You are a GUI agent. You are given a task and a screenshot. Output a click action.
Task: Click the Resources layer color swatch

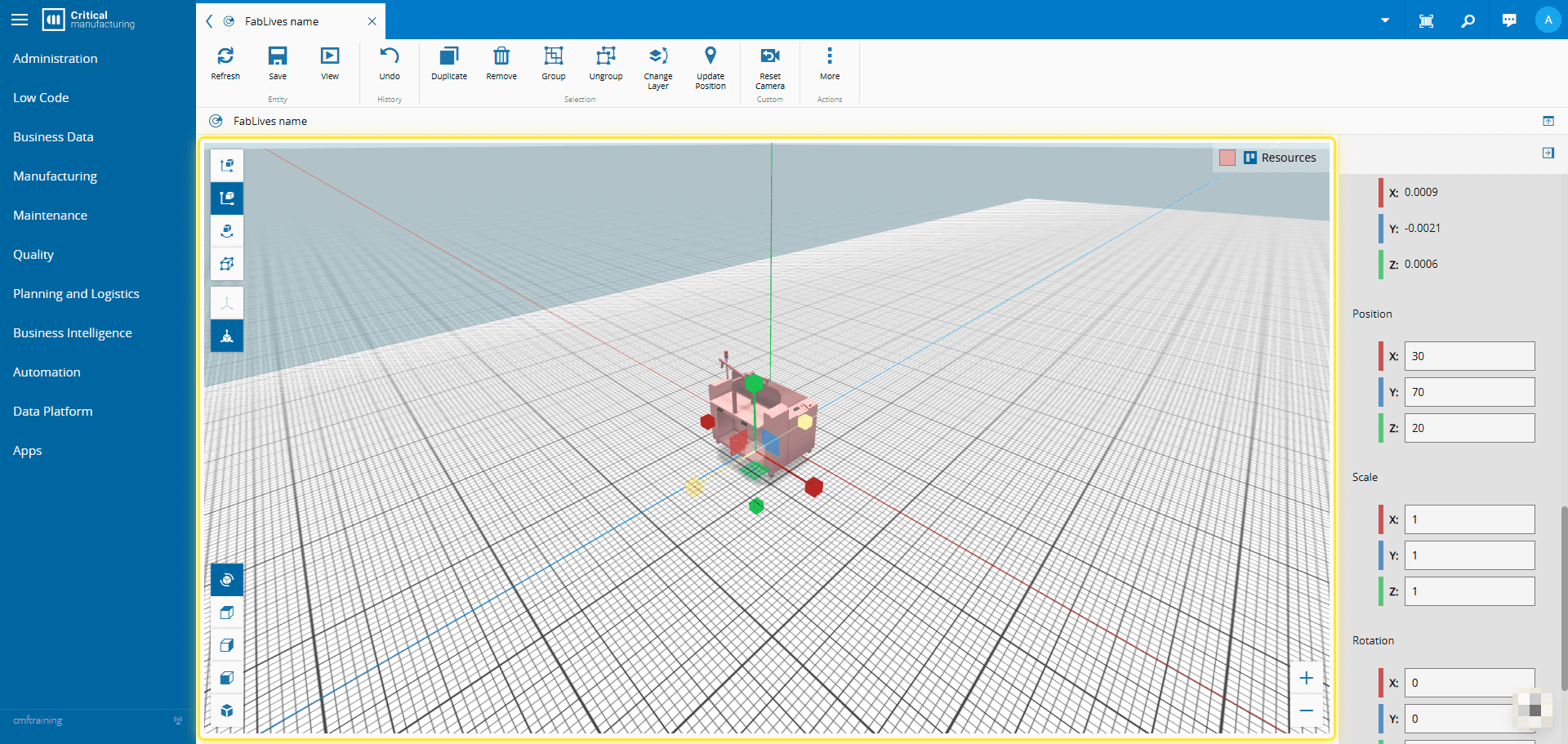click(1227, 158)
